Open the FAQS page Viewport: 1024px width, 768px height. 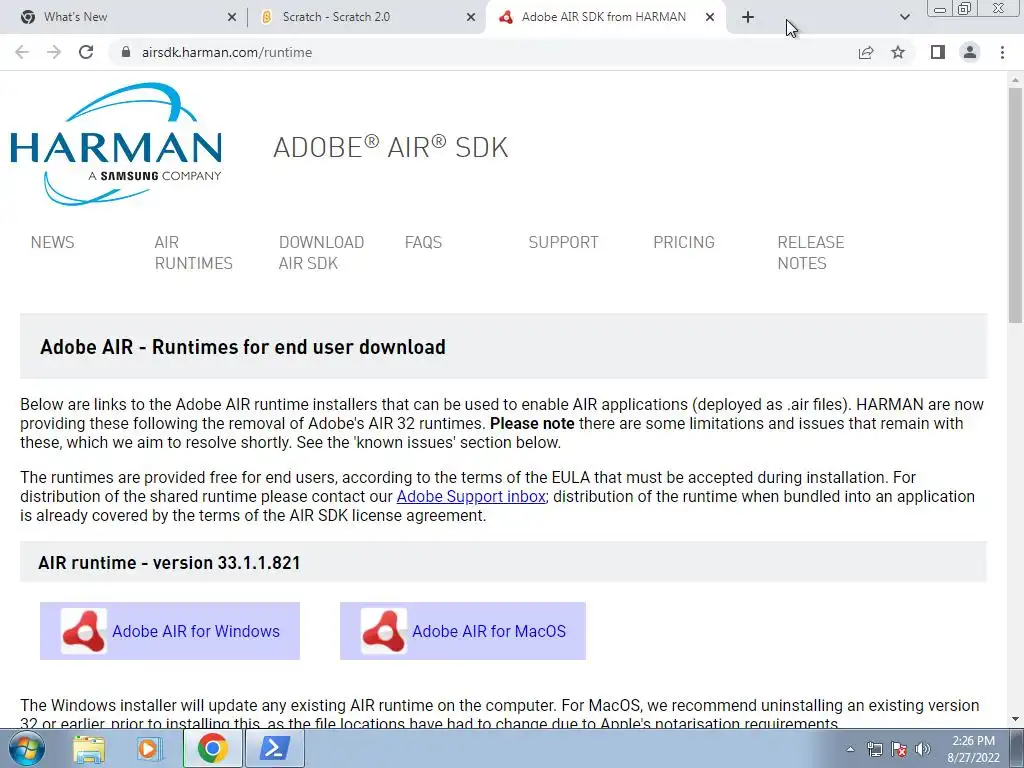coord(423,242)
